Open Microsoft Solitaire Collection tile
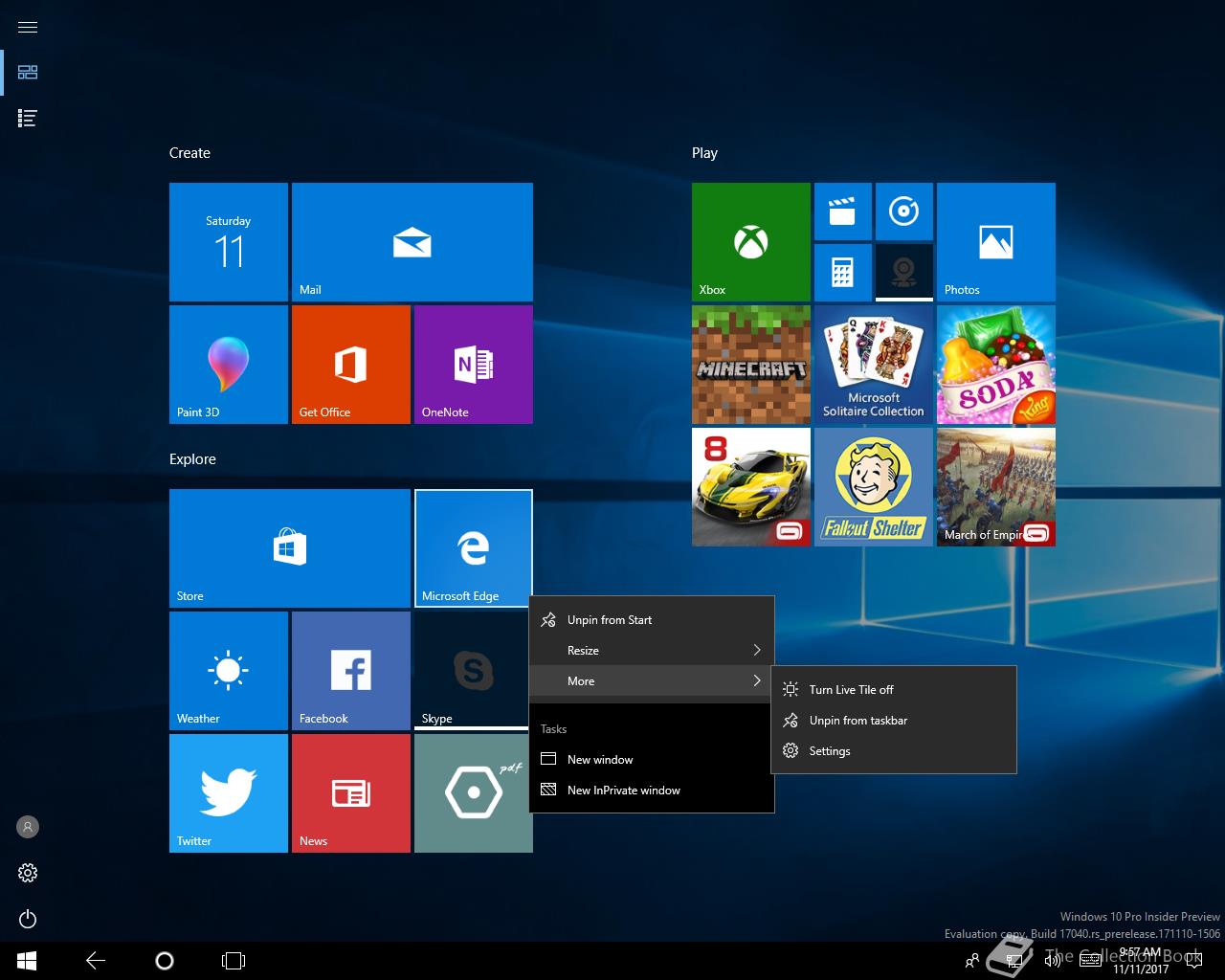This screenshot has width=1225, height=980. [x=874, y=365]
